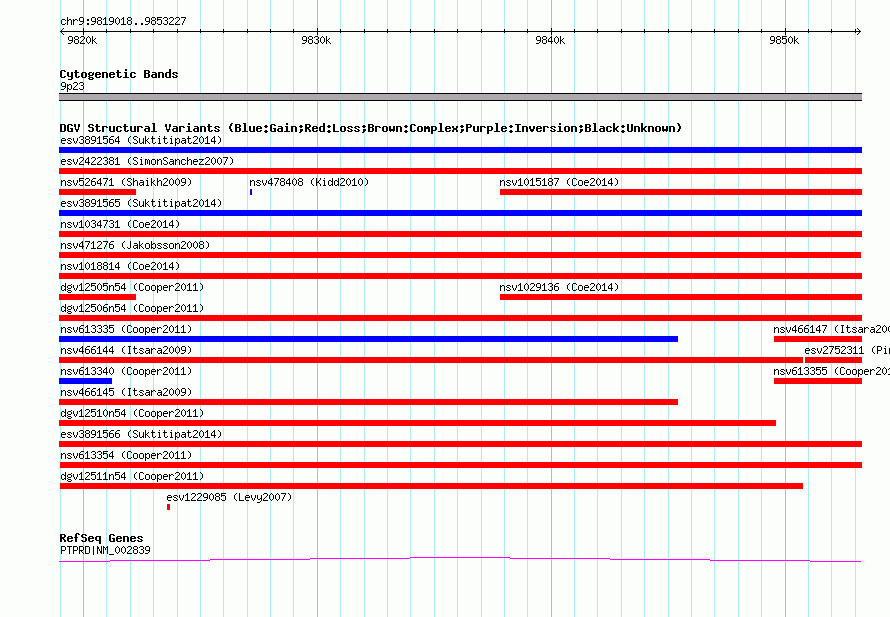Select the red bar under dgv12510n54
The width and height of the screenshot is (890, 617).
pyautogui.click(x=417, y=423)
